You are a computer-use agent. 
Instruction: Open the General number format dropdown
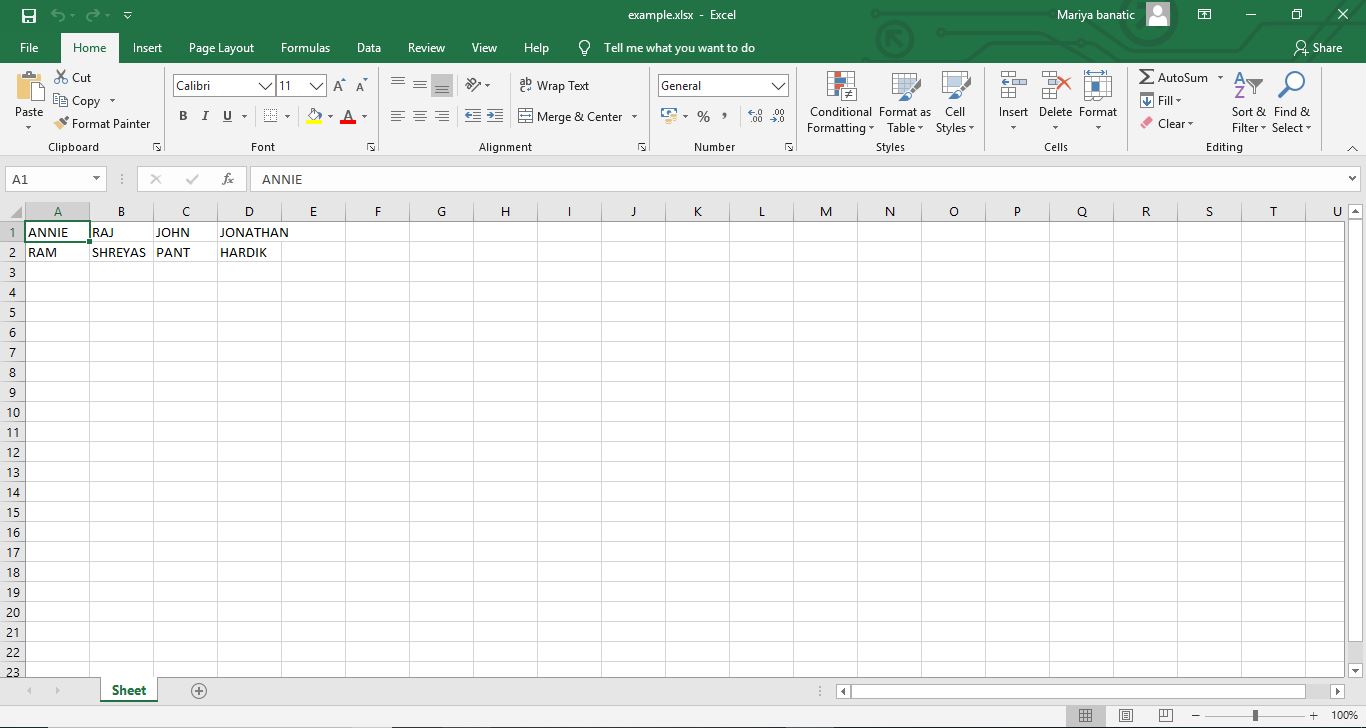point(779,86)
